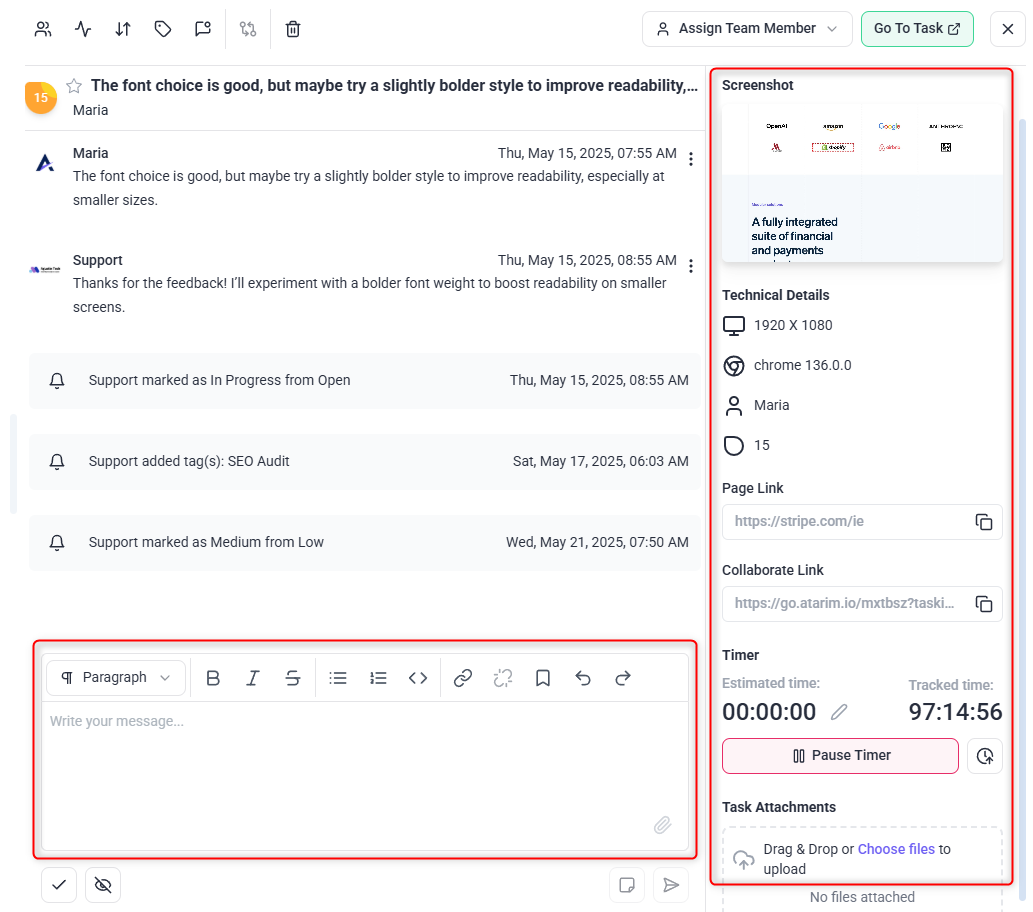Copy the Page Link URL

984,522
